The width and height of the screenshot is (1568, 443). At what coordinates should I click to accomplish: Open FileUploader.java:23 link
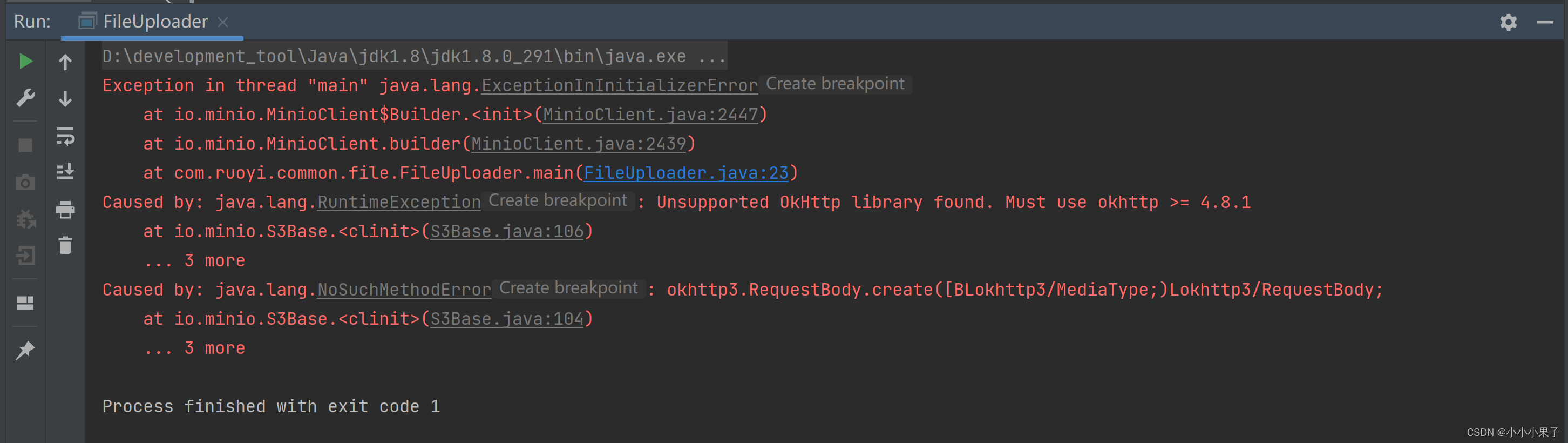point(686,173)
